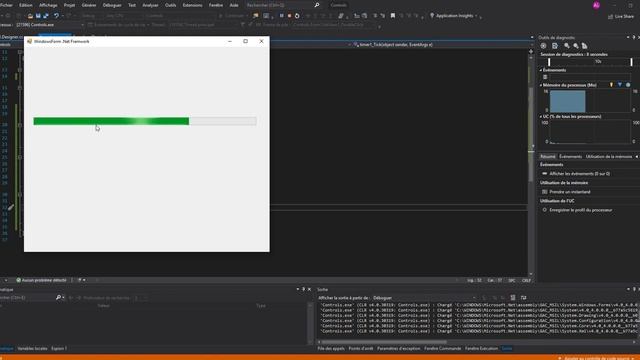Image resolution: width=640 pixels, height=360 pixels.
Task: Click the diagnostic session timeline ruler
Action: [x=590, y=62]
